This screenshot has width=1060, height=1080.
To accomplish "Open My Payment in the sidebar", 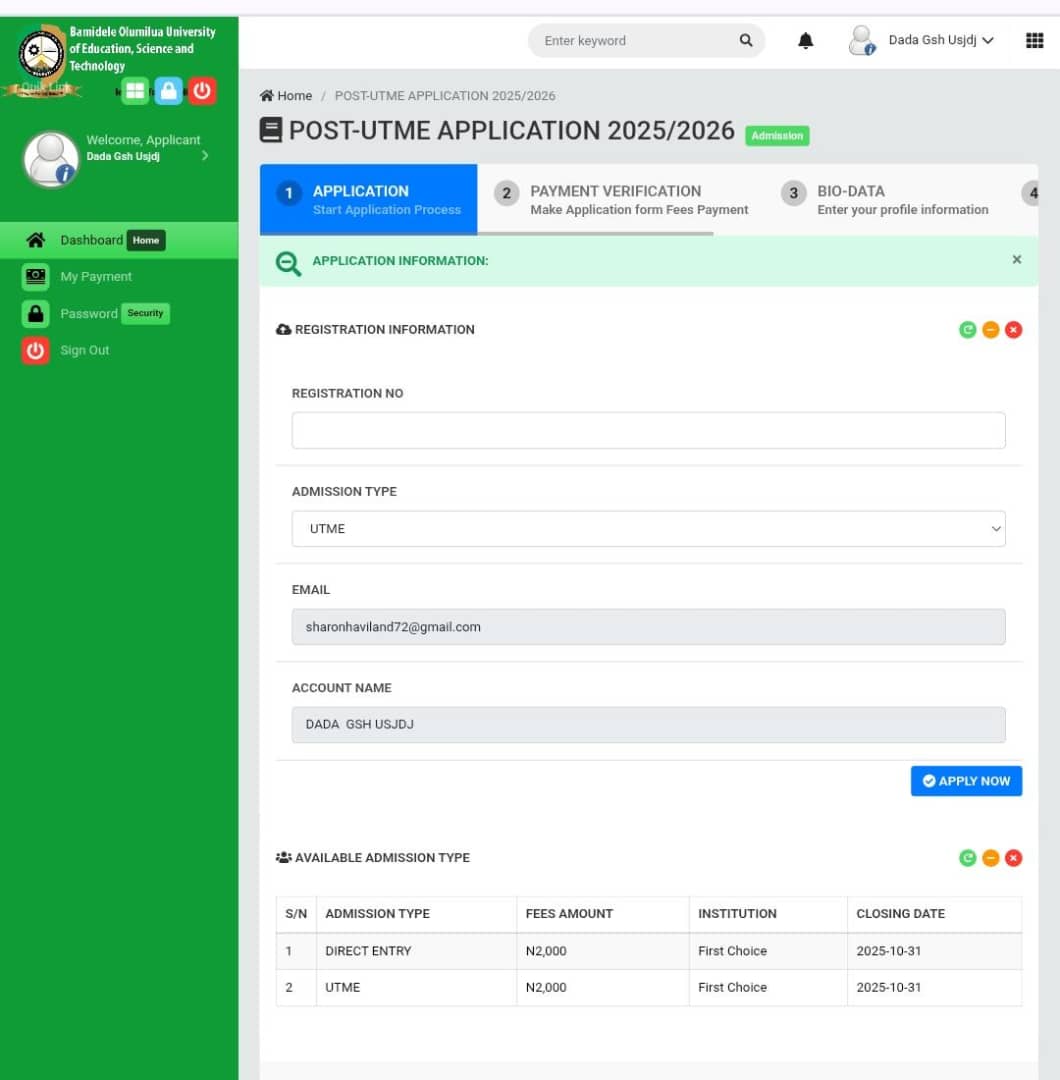I will click(x=119, y=276).
